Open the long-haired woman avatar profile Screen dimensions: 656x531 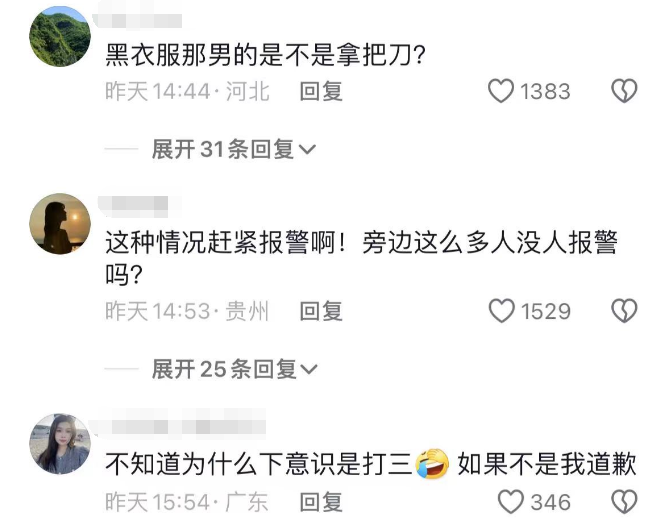click(x=60, y=444)
